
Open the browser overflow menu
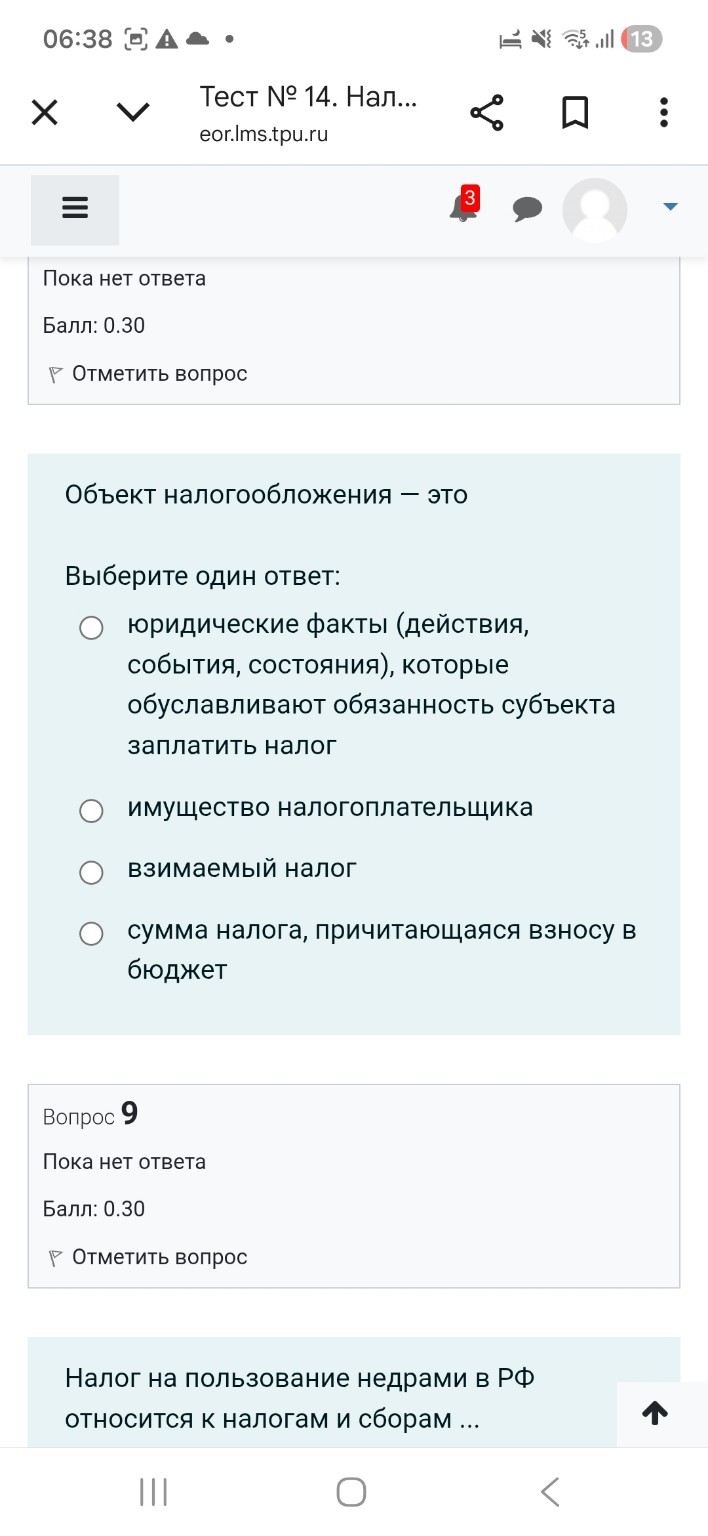click(663, 112)
